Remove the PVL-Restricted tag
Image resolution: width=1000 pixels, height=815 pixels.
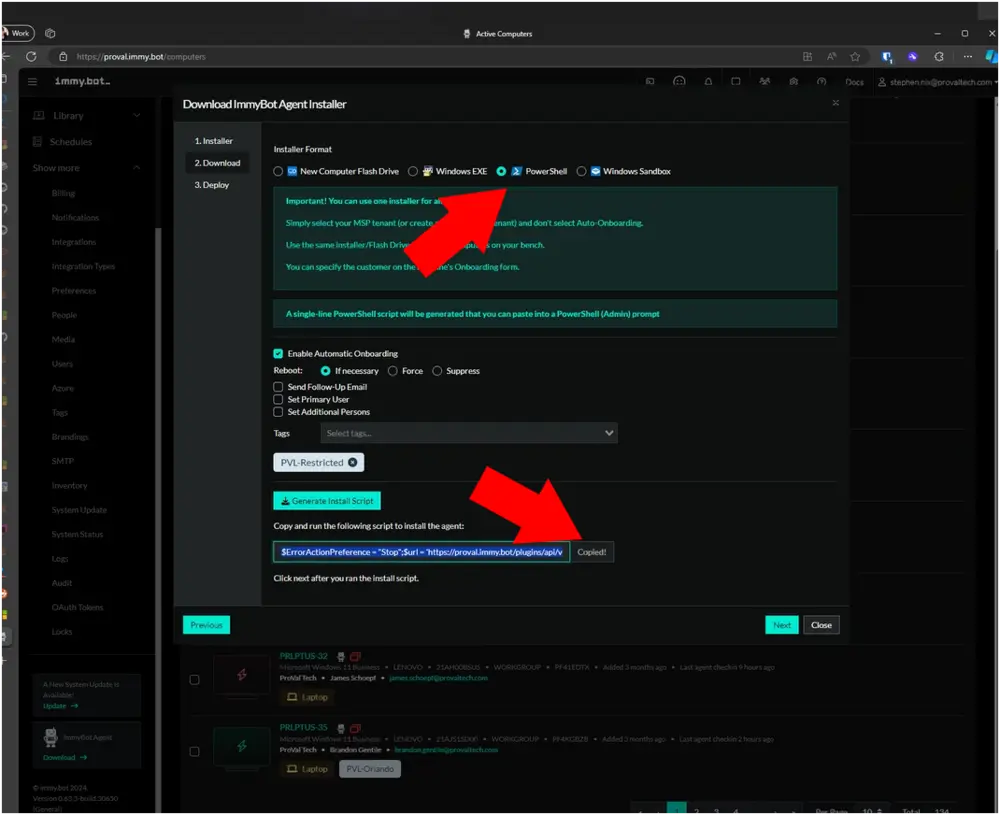pos(353,463)
